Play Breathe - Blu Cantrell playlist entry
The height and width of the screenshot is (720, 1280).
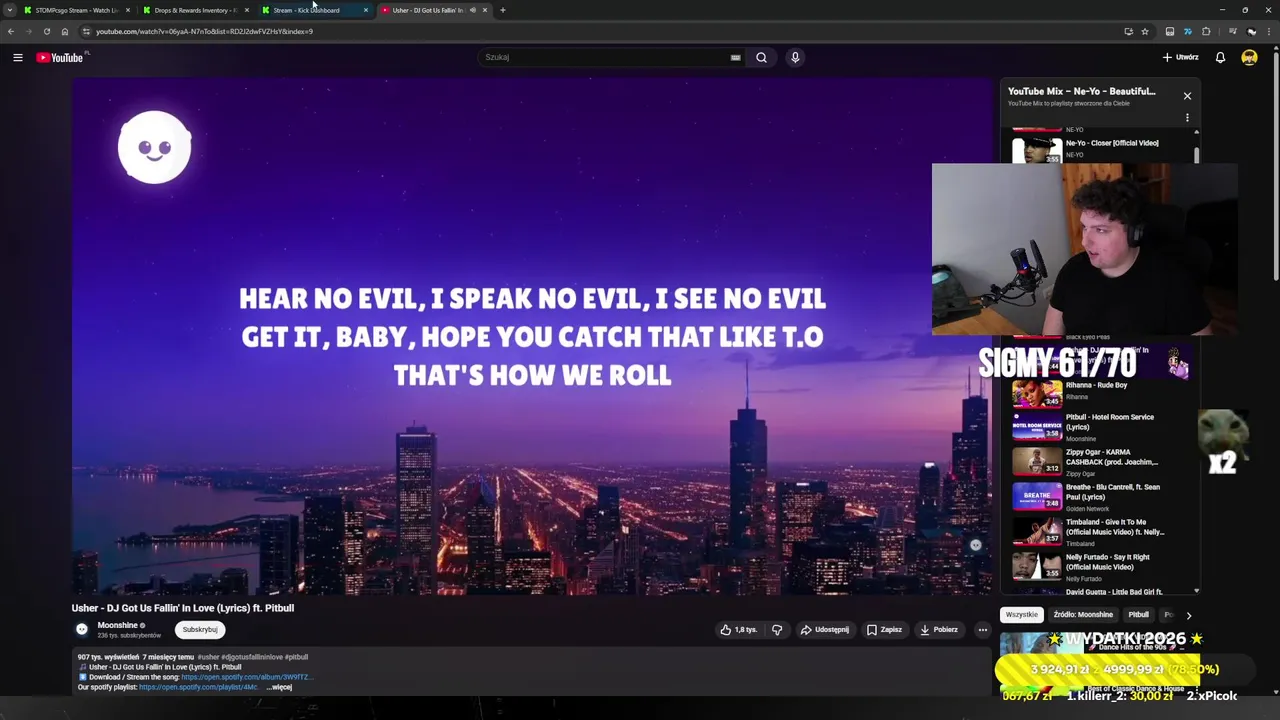tap(1100, 497)
